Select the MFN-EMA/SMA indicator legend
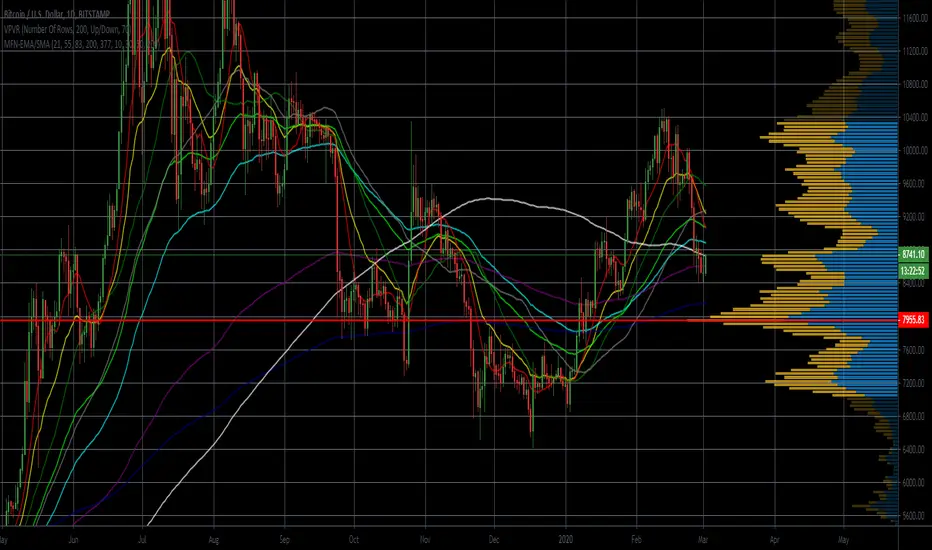932x550 pixels. (80, 43)
